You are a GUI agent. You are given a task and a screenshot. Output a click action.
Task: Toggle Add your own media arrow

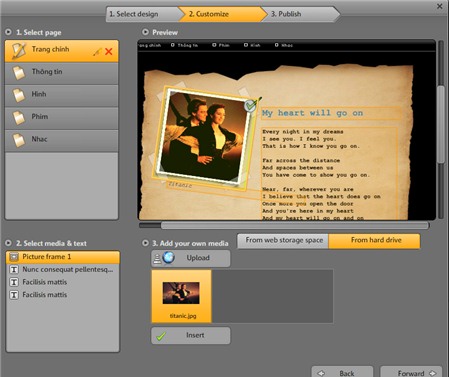(145, 243)
